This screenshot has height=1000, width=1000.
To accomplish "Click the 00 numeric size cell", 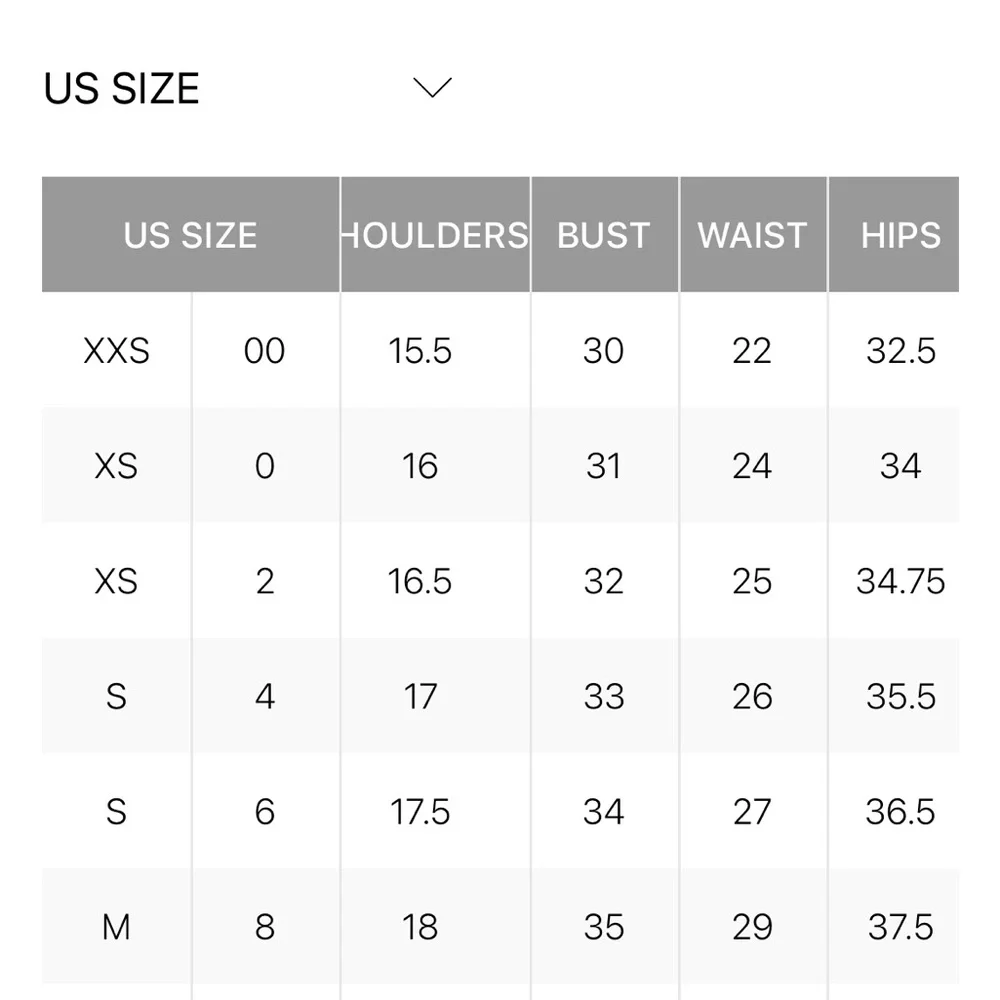I will [x=264, y=351].
